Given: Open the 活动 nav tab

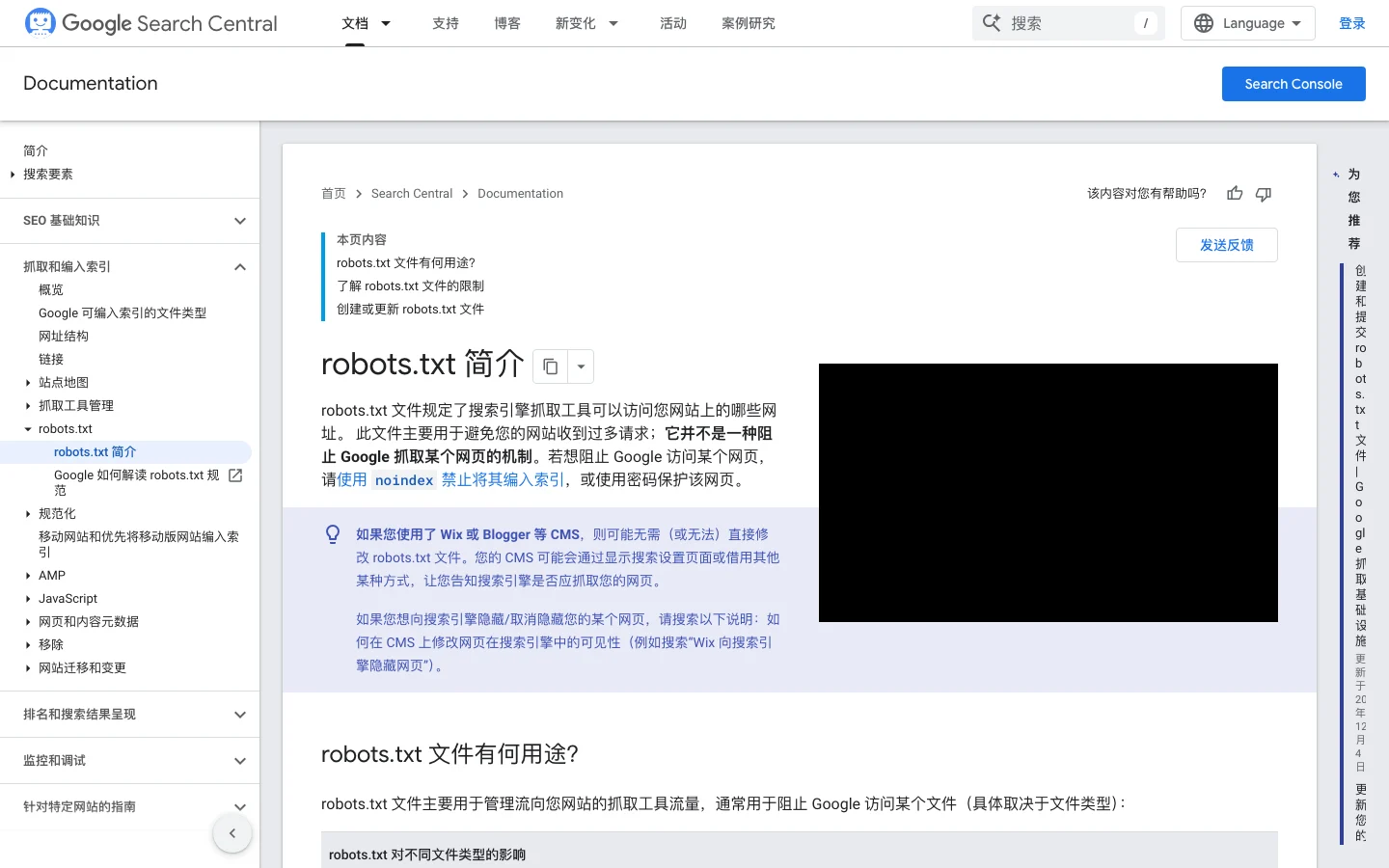Looking at the screenshot, I should (x=673, y=23).
